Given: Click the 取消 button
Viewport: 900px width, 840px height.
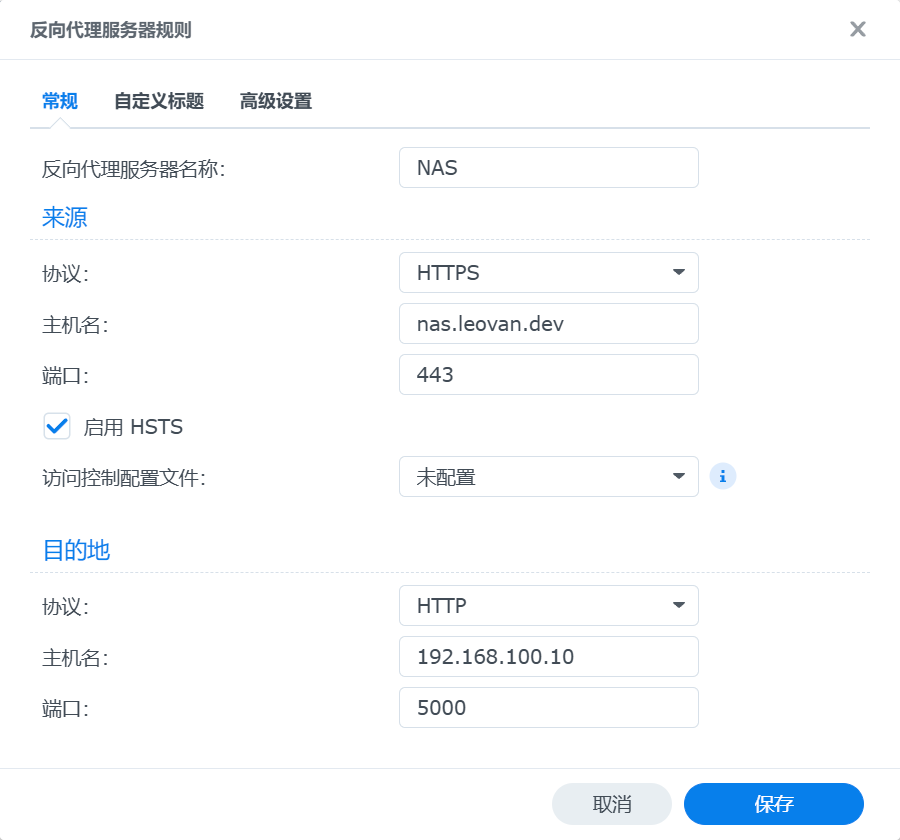Looking at the screenshot, I should click(x=611, y=803).
